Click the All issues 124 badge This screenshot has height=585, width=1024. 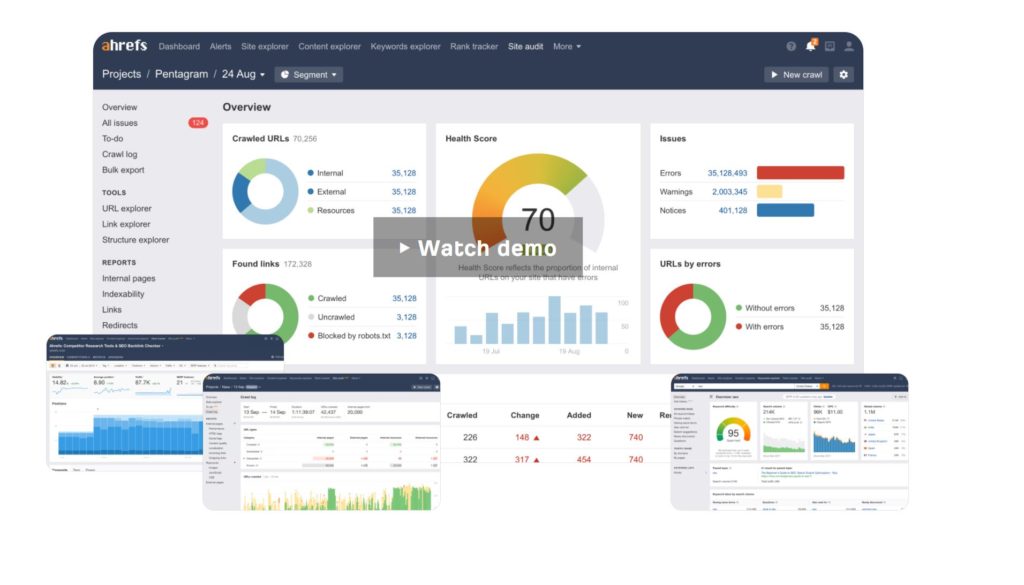click(198, 123)
